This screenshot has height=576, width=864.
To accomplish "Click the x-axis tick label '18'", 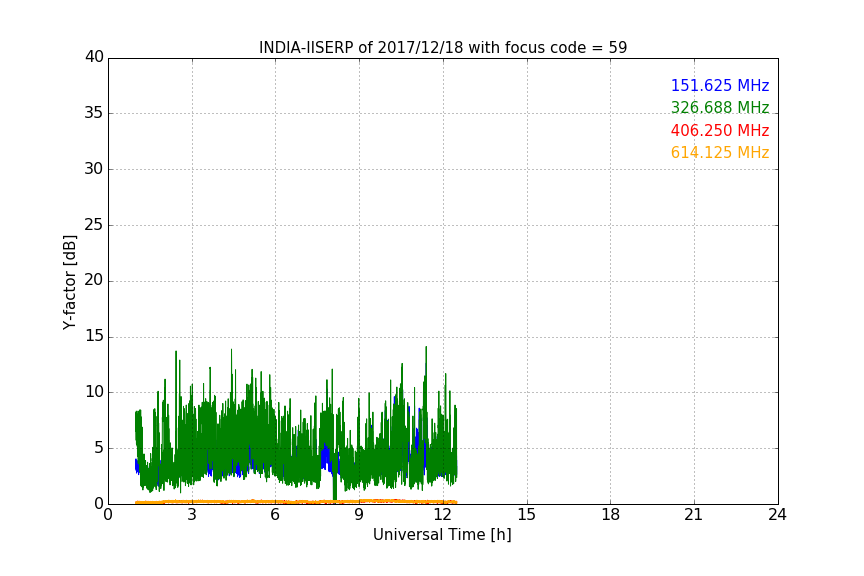I will point(611,515).
